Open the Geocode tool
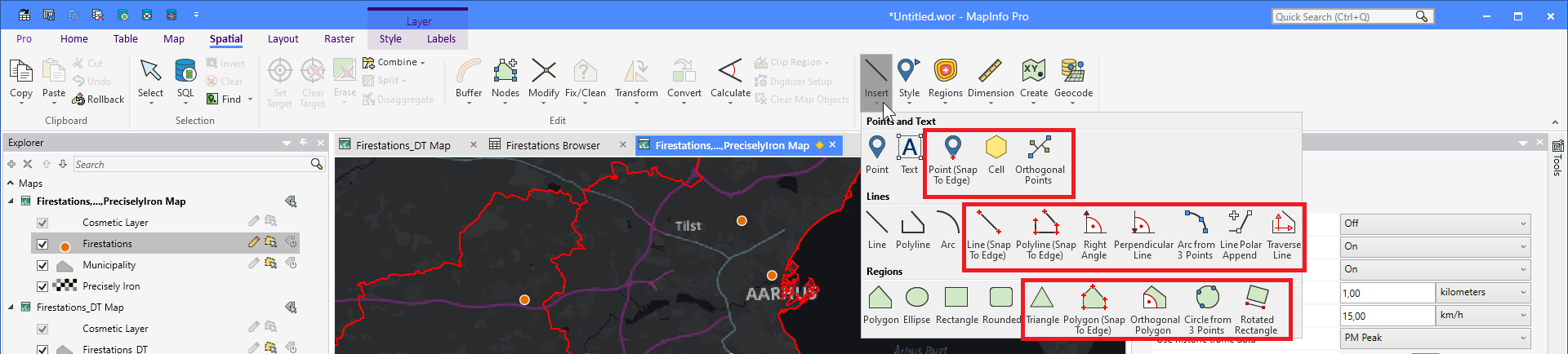This screenshot has width=1568, height=354. point(1074,80)
